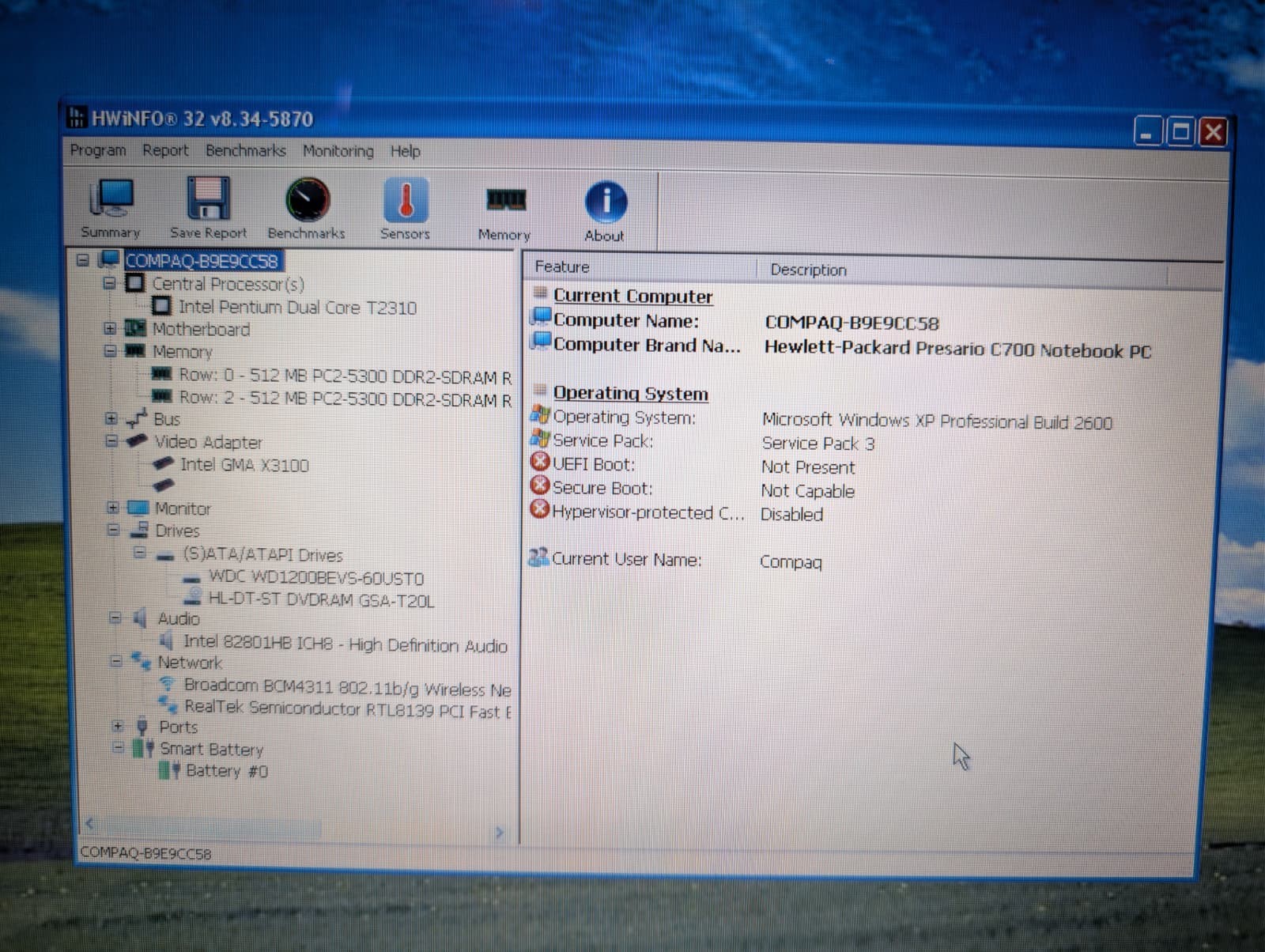Select Intel 82801HB ICH8 High Definition Audio
This screenshot has width=1265, height=952.
click(346, 644)
